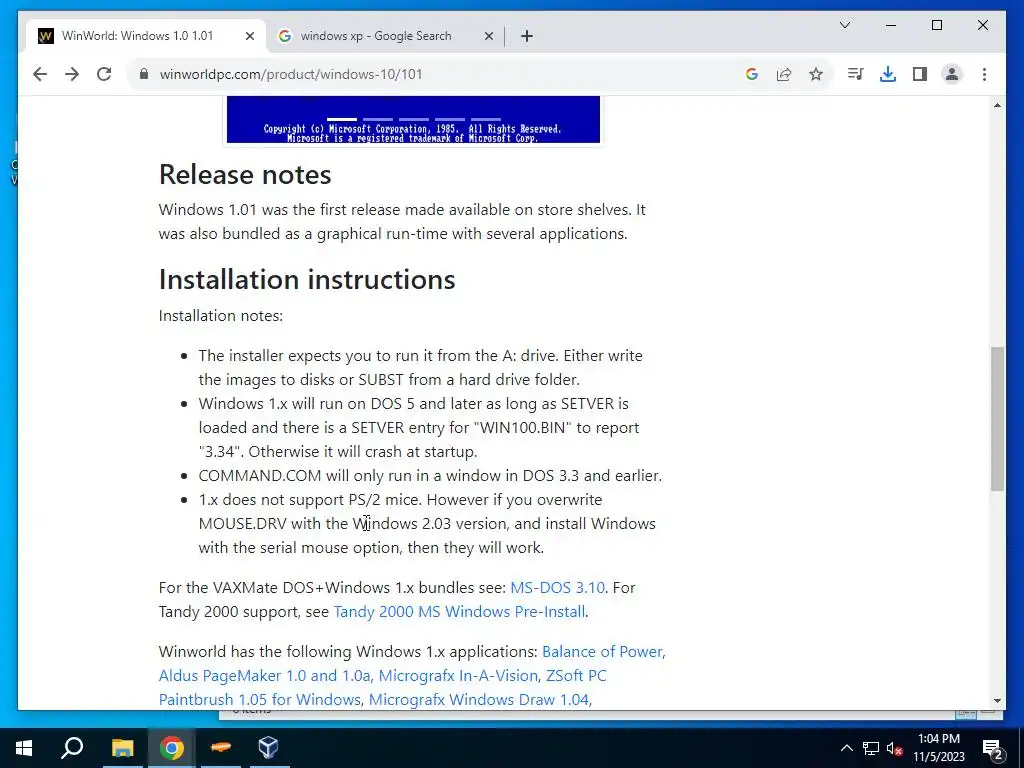Go back using the browser back arrow
Screen dimensions: 1024x768
(40, 74)
